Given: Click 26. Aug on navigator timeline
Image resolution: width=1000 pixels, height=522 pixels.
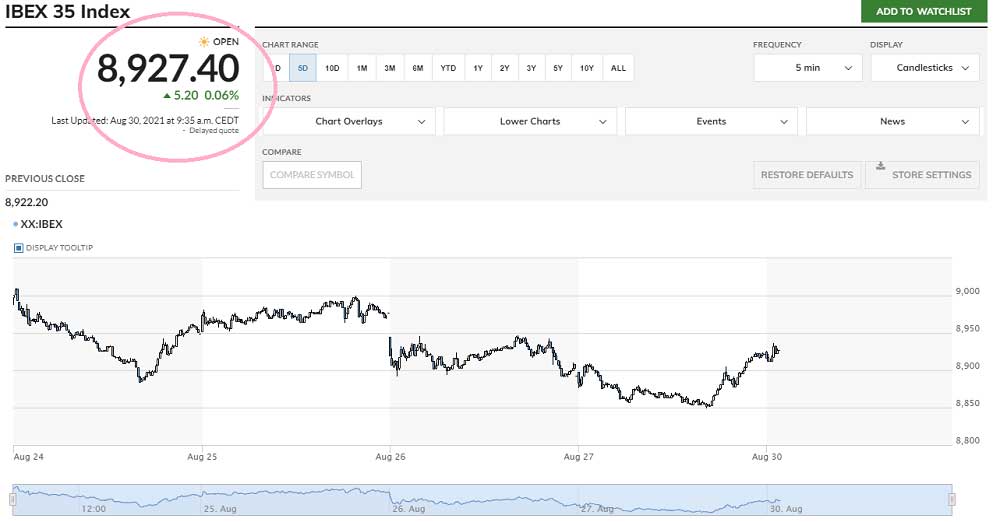Looking at the screenshot, I should click(x=408, y=509).
